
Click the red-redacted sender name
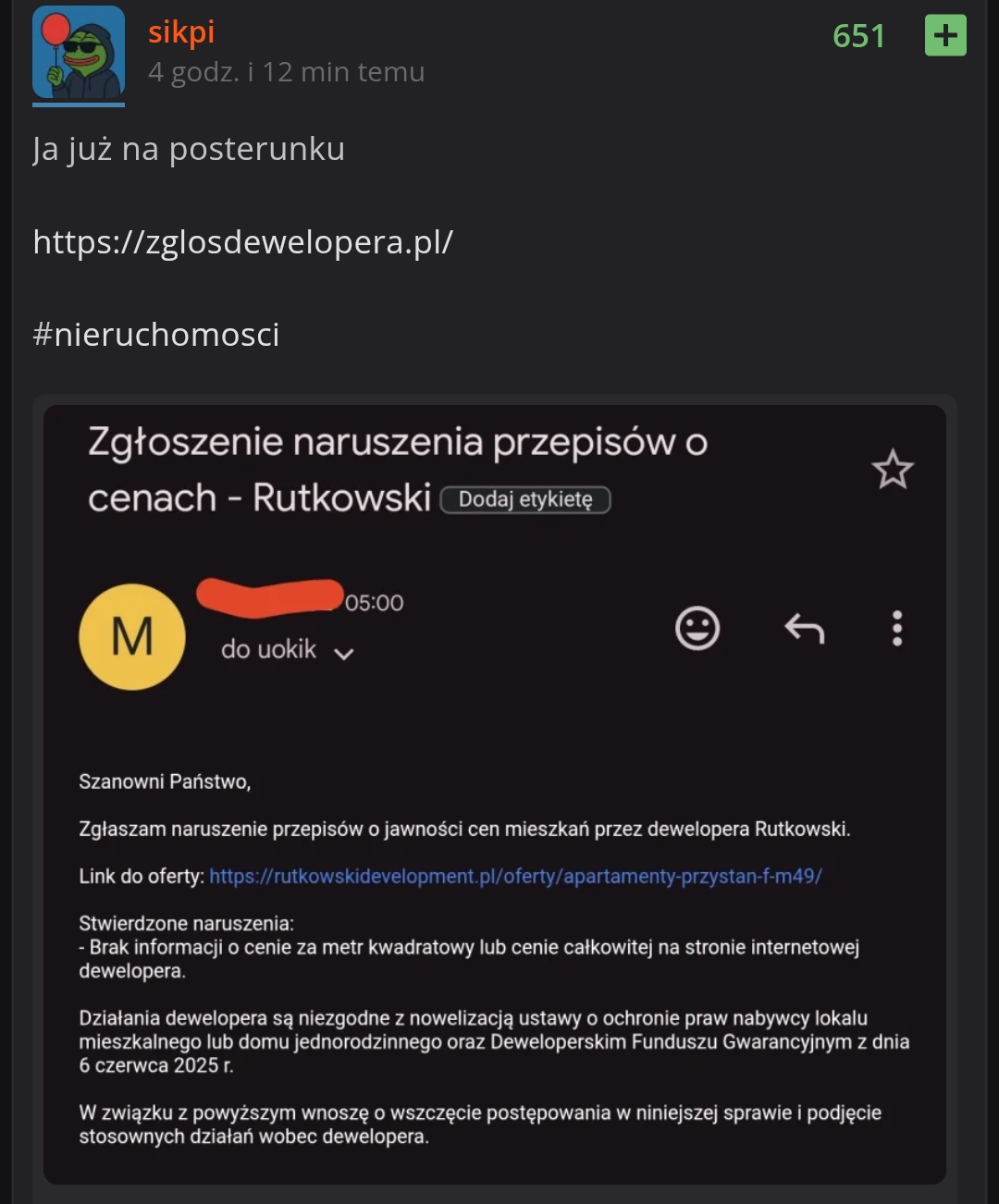[270, 596]
